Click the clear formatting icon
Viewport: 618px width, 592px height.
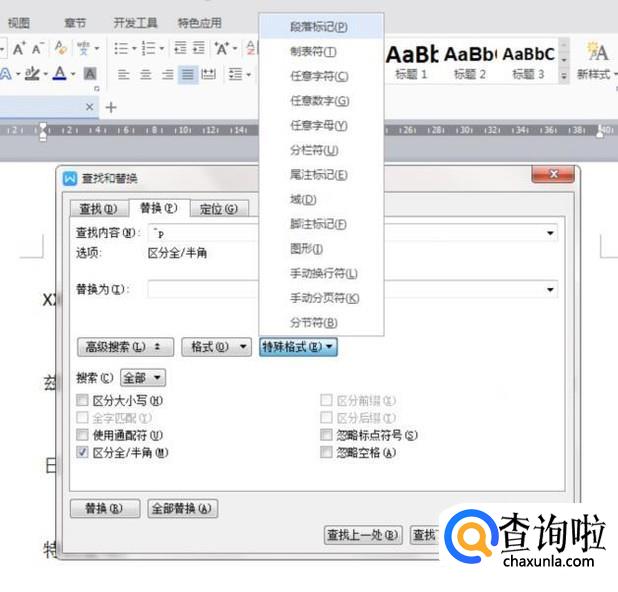(61, 48)
